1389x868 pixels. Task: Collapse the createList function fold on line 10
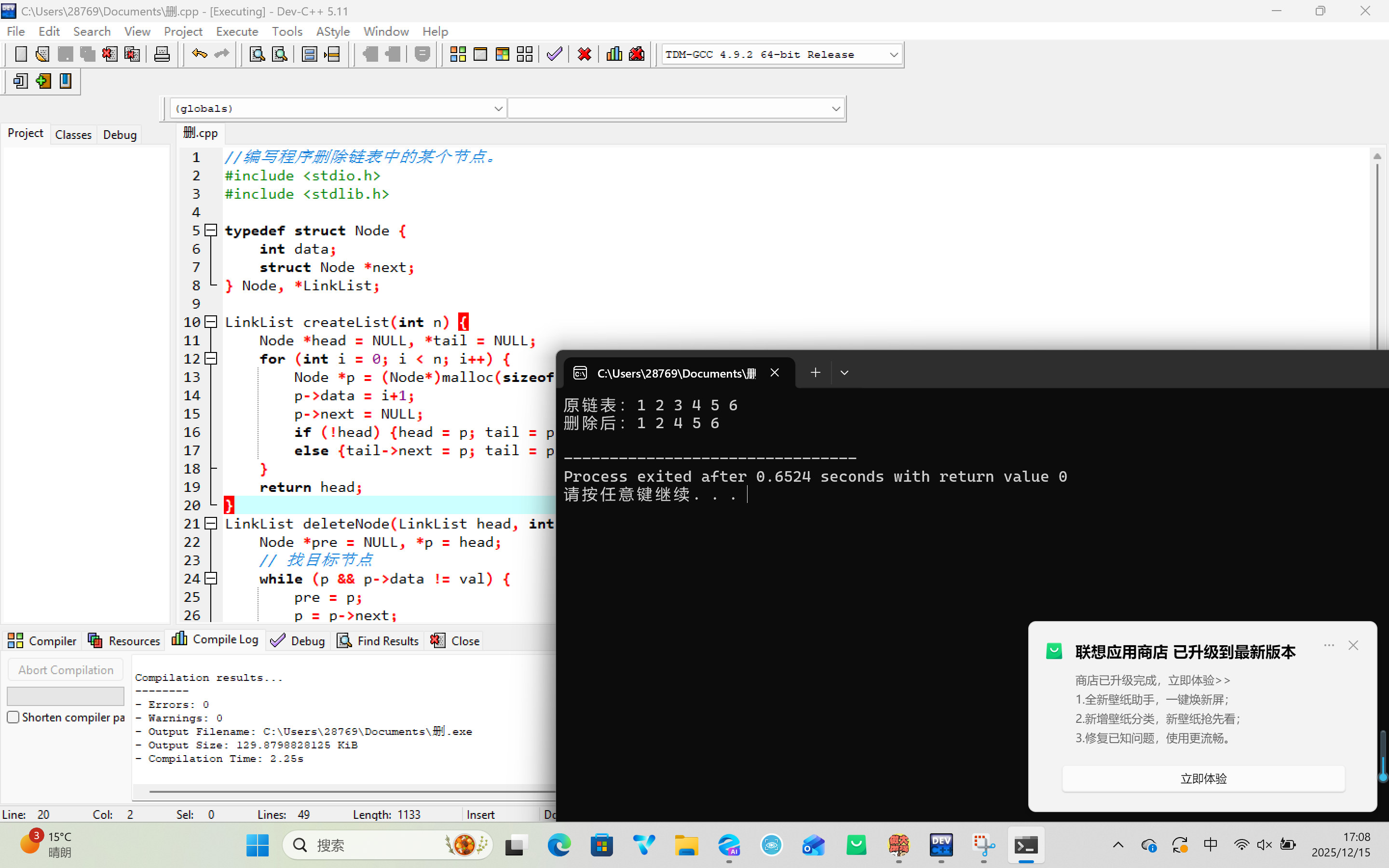[211, 322]
